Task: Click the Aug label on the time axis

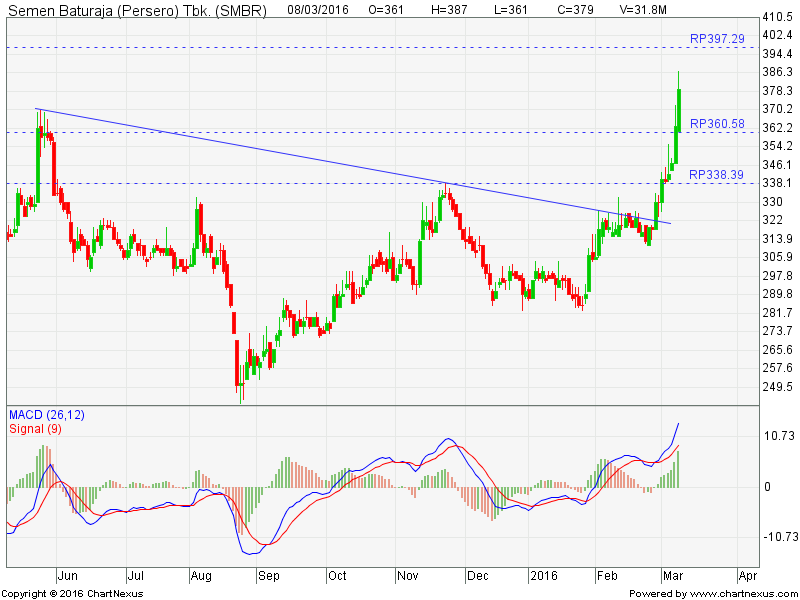Action: pyautogui.click(x=201, y=577)
